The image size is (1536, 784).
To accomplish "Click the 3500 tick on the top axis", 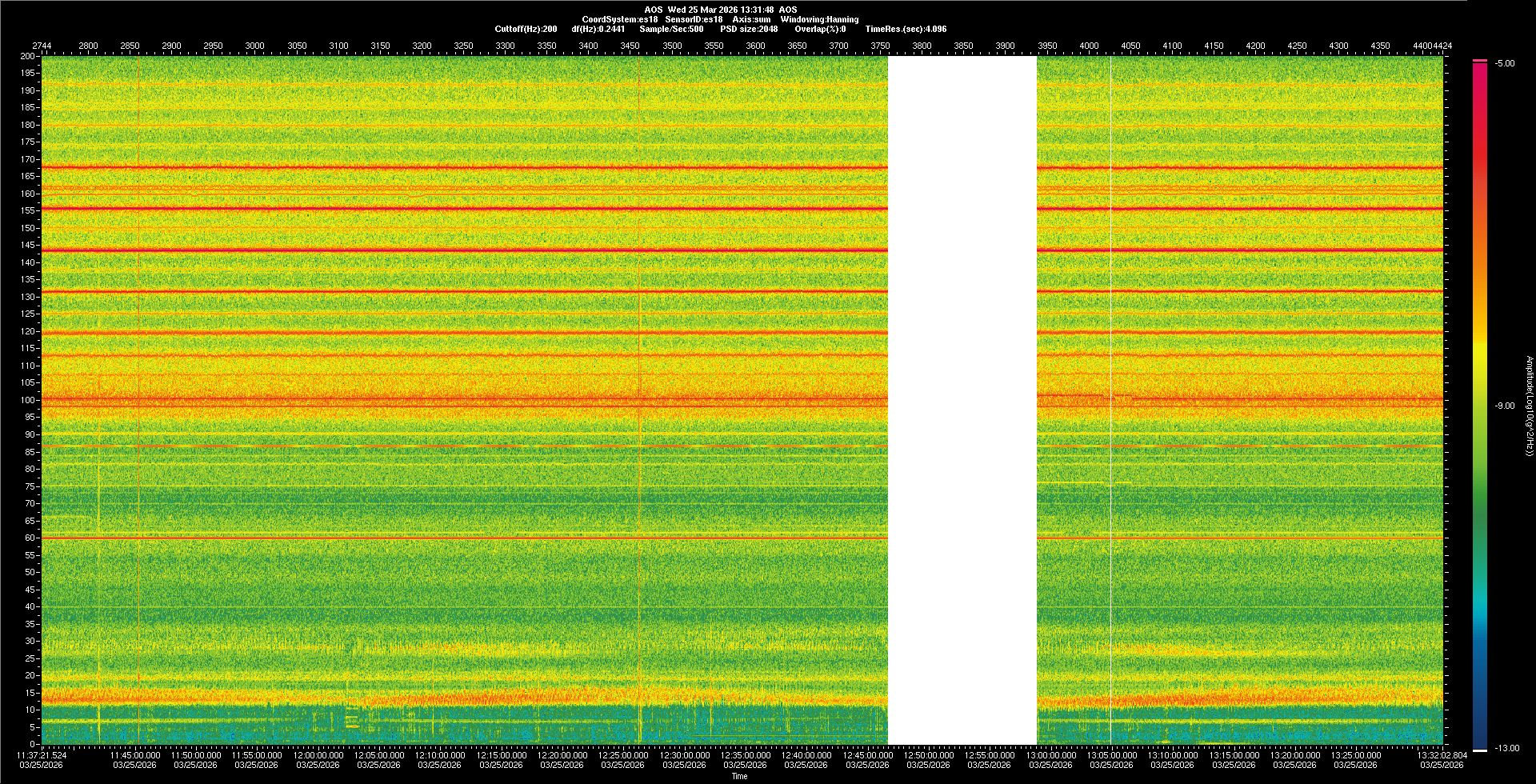I will coord(672,46).
